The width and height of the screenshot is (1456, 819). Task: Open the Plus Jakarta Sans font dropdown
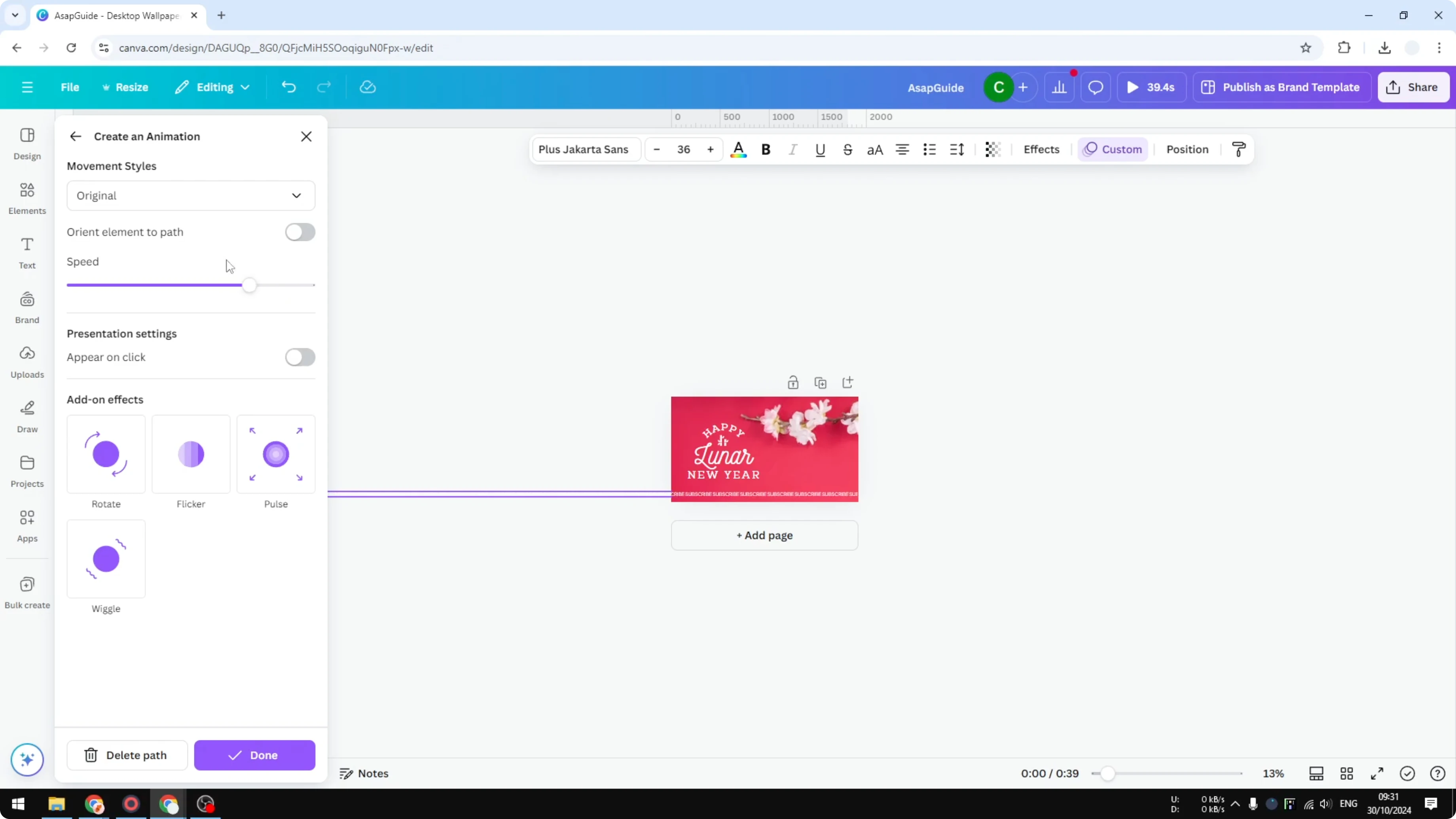(x=586, y=149)
